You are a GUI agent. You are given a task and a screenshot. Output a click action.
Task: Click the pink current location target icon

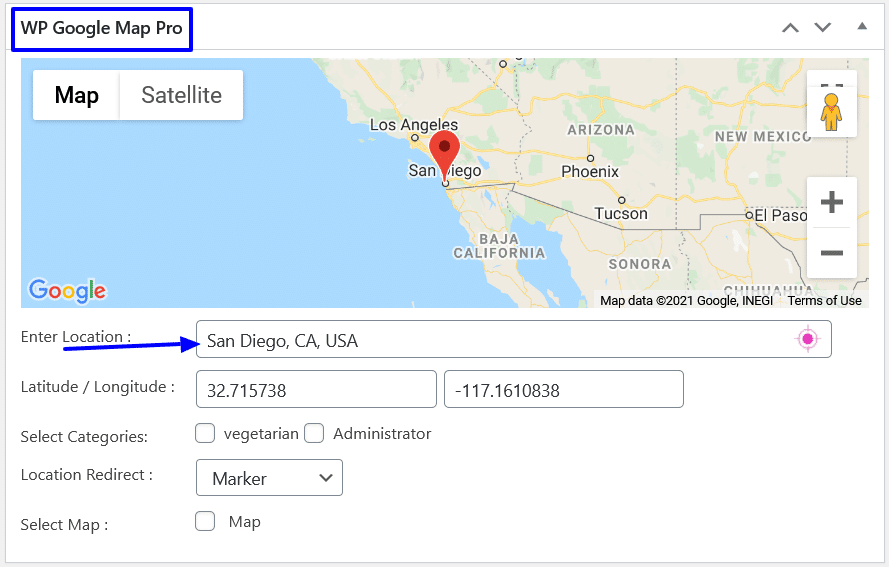[807, 340]
